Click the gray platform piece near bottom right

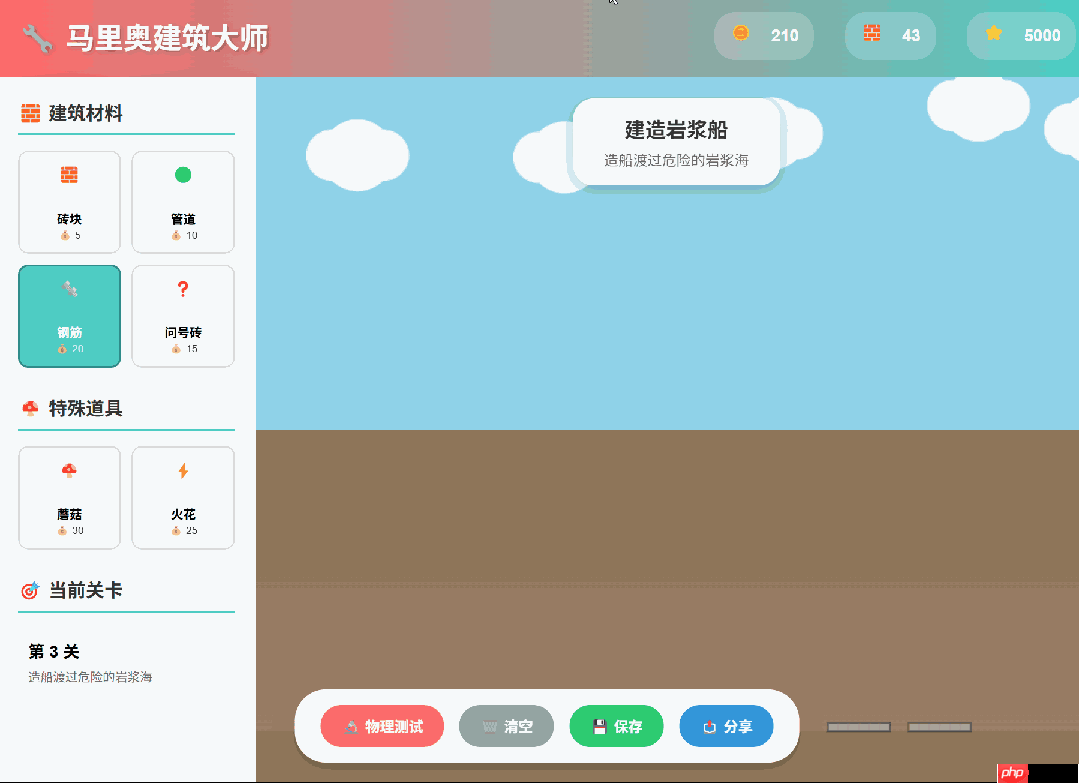tap(937, 727)
